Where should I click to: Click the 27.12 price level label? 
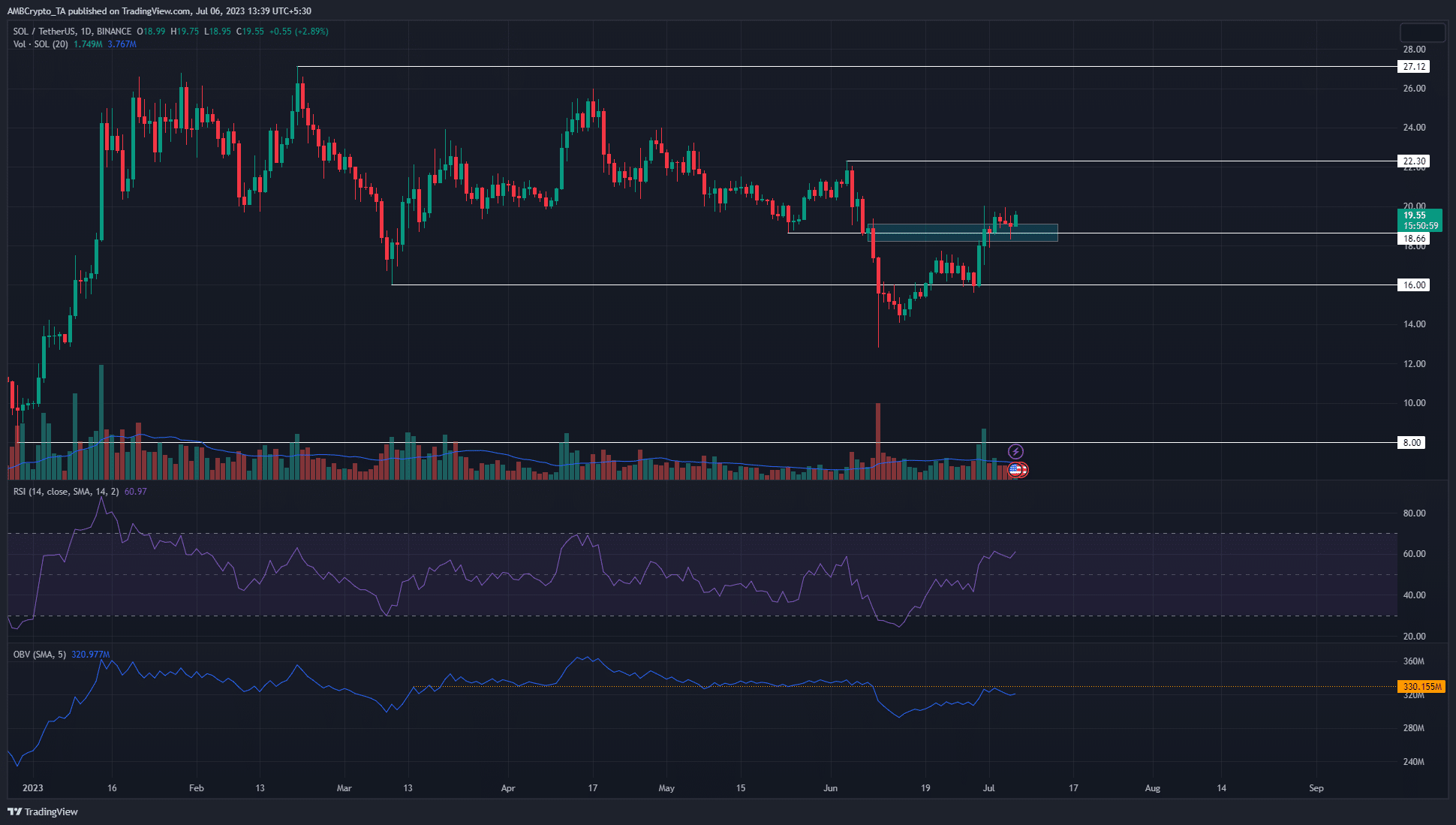point(1414,67)
